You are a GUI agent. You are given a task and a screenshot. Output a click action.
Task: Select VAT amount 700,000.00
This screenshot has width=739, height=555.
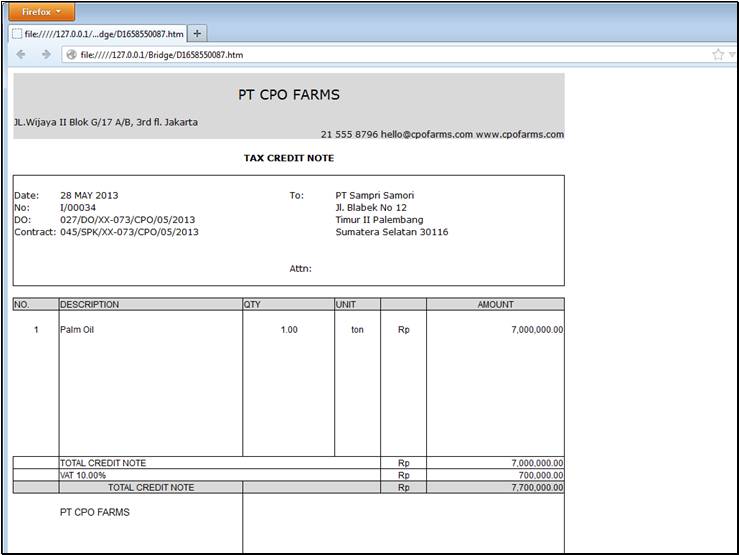(541, 475)
